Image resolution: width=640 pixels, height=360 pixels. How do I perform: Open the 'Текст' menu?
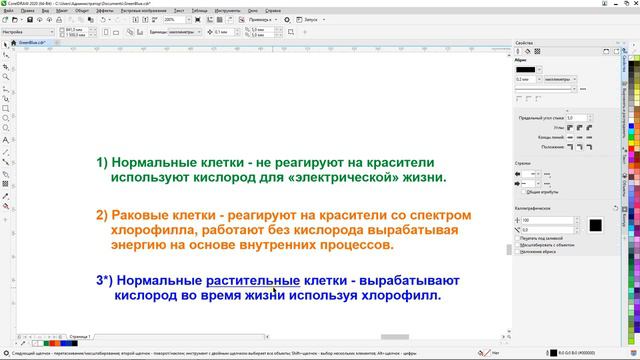(x=179, y=11)
